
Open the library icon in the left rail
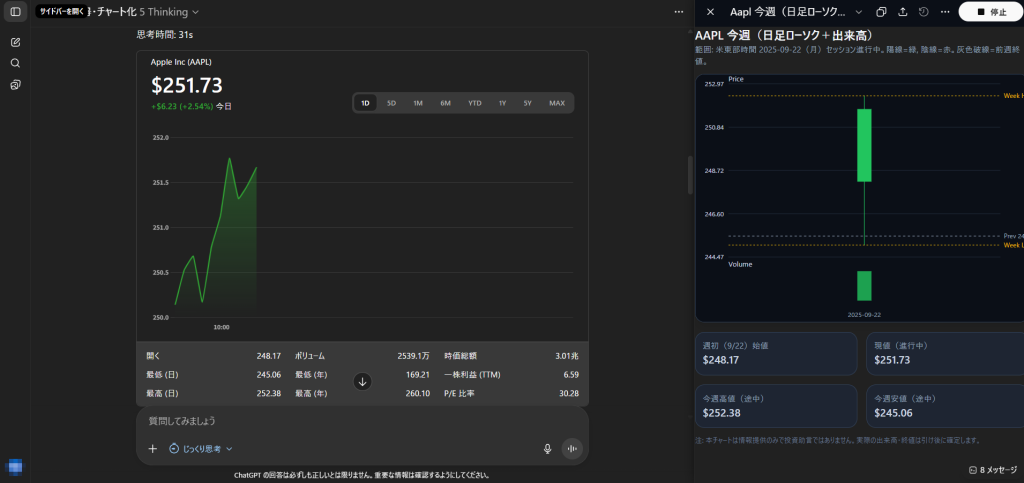15,85
